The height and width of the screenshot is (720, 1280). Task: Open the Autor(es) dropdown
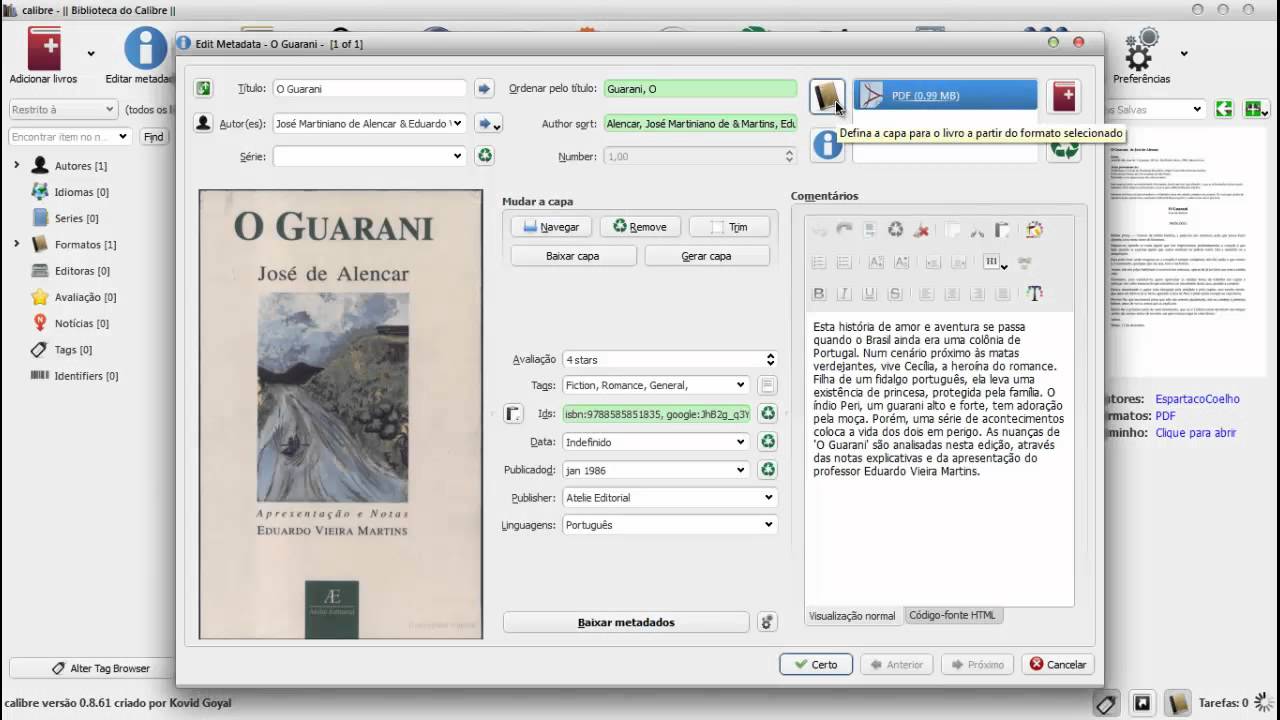click(x=459, y=124)
